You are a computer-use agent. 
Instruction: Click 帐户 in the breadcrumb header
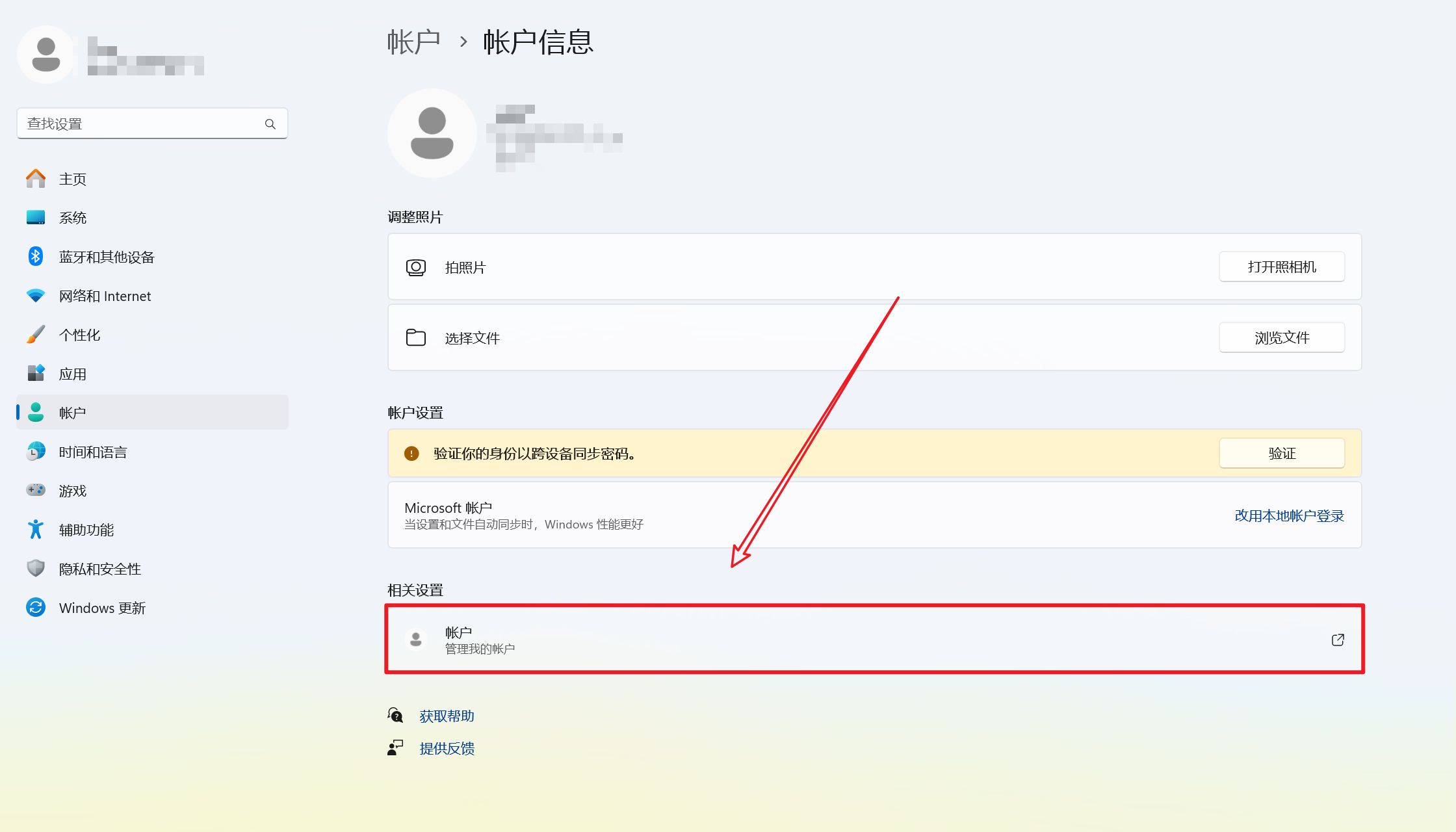(x=413, y=42)
